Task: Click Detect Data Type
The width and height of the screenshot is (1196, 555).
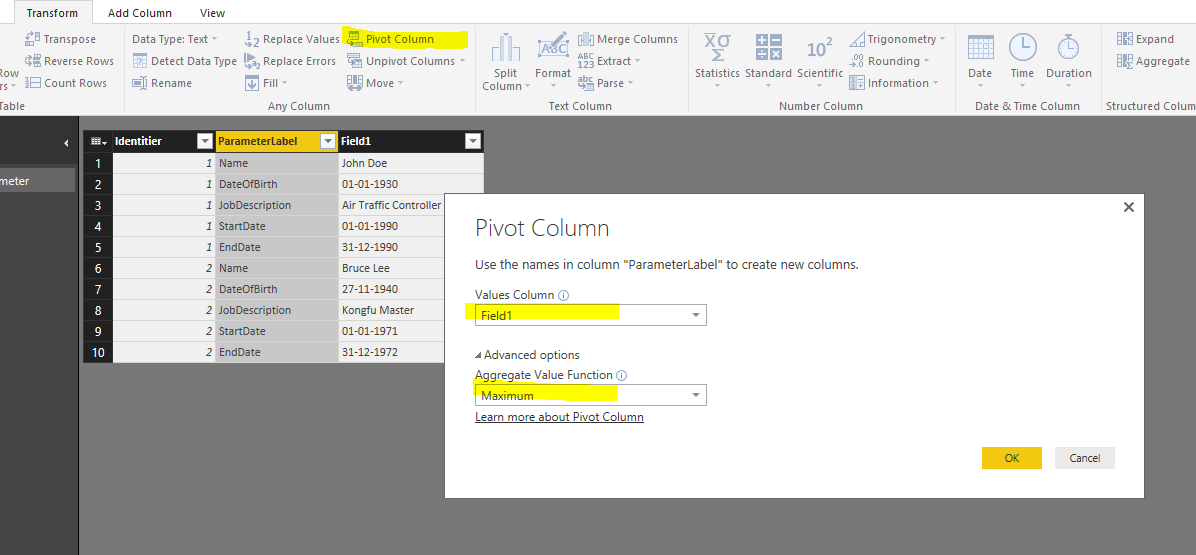Action: click(185, 61)
